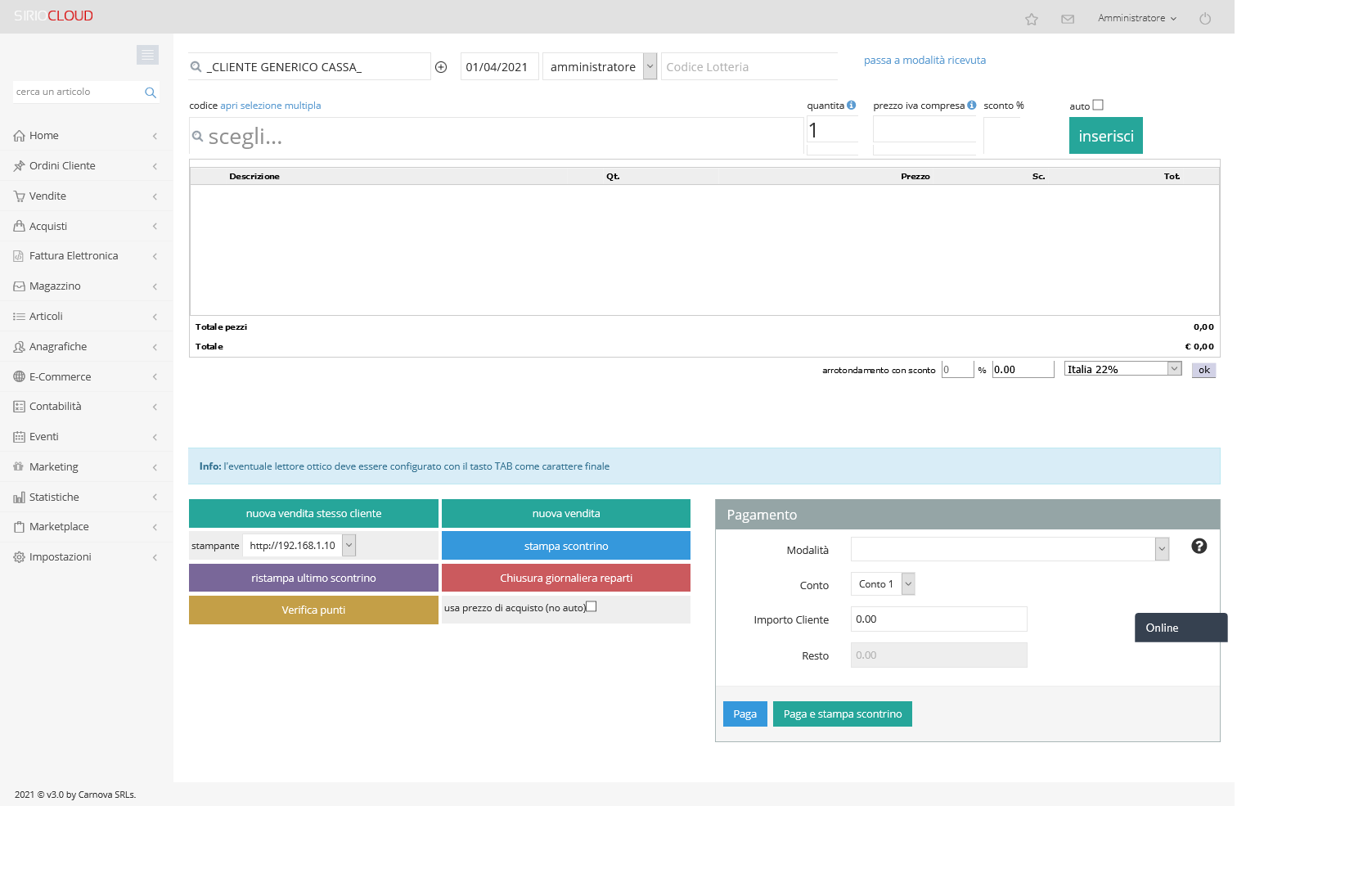Click the plus icon to add a customer
Screen dimensions: 1372x896
click(x=441, y=67)
